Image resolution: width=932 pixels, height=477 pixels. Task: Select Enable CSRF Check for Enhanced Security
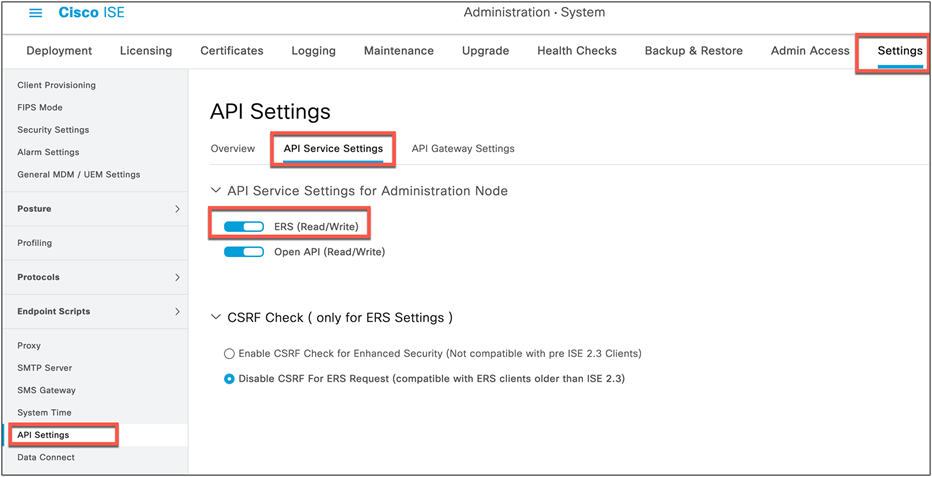coord(229,353)
